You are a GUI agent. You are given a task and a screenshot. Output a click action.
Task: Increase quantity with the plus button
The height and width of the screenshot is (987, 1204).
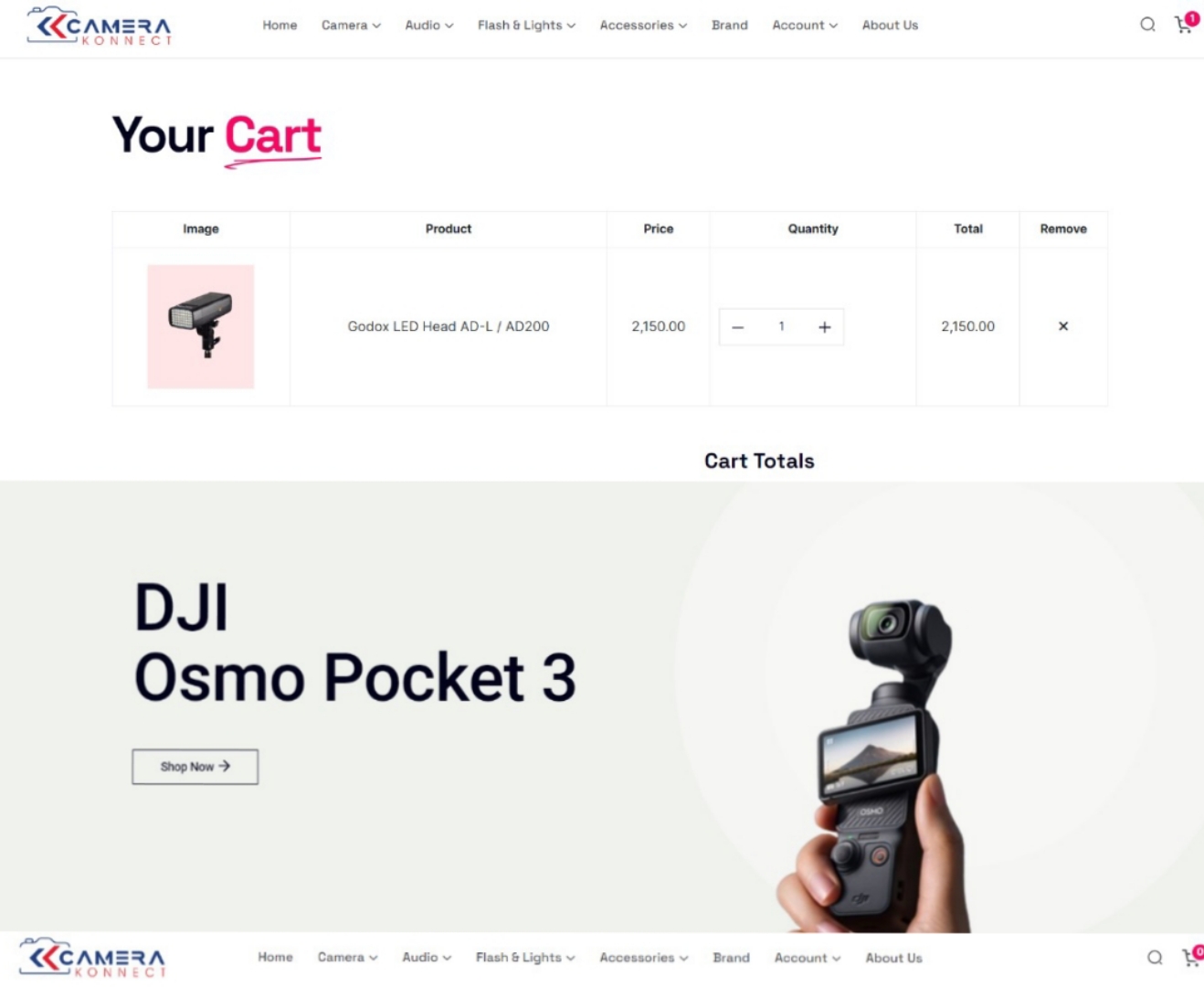(x=824, y=327)
